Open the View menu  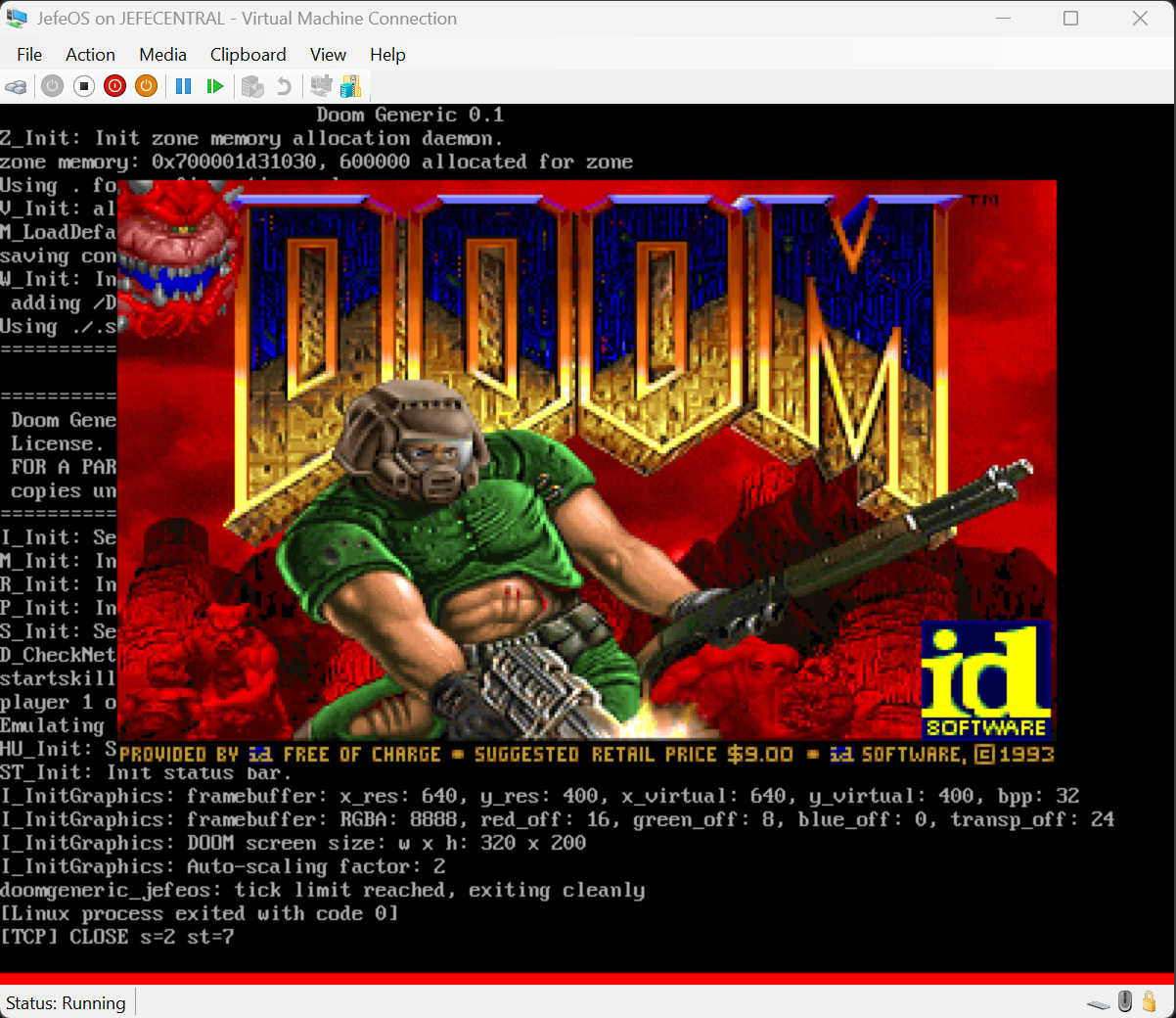pos(328,55)
